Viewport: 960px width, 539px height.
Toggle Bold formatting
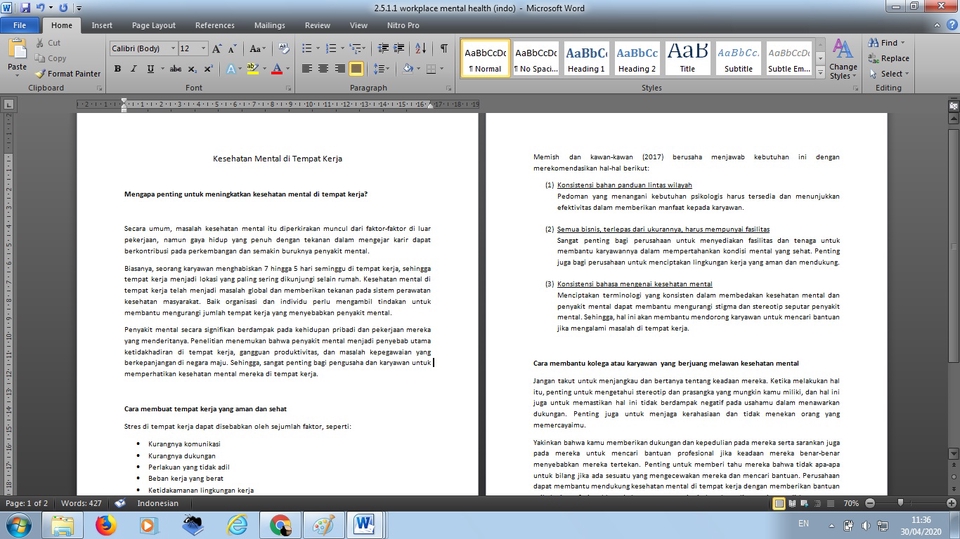pyautogui.click(x=118, y=69)
